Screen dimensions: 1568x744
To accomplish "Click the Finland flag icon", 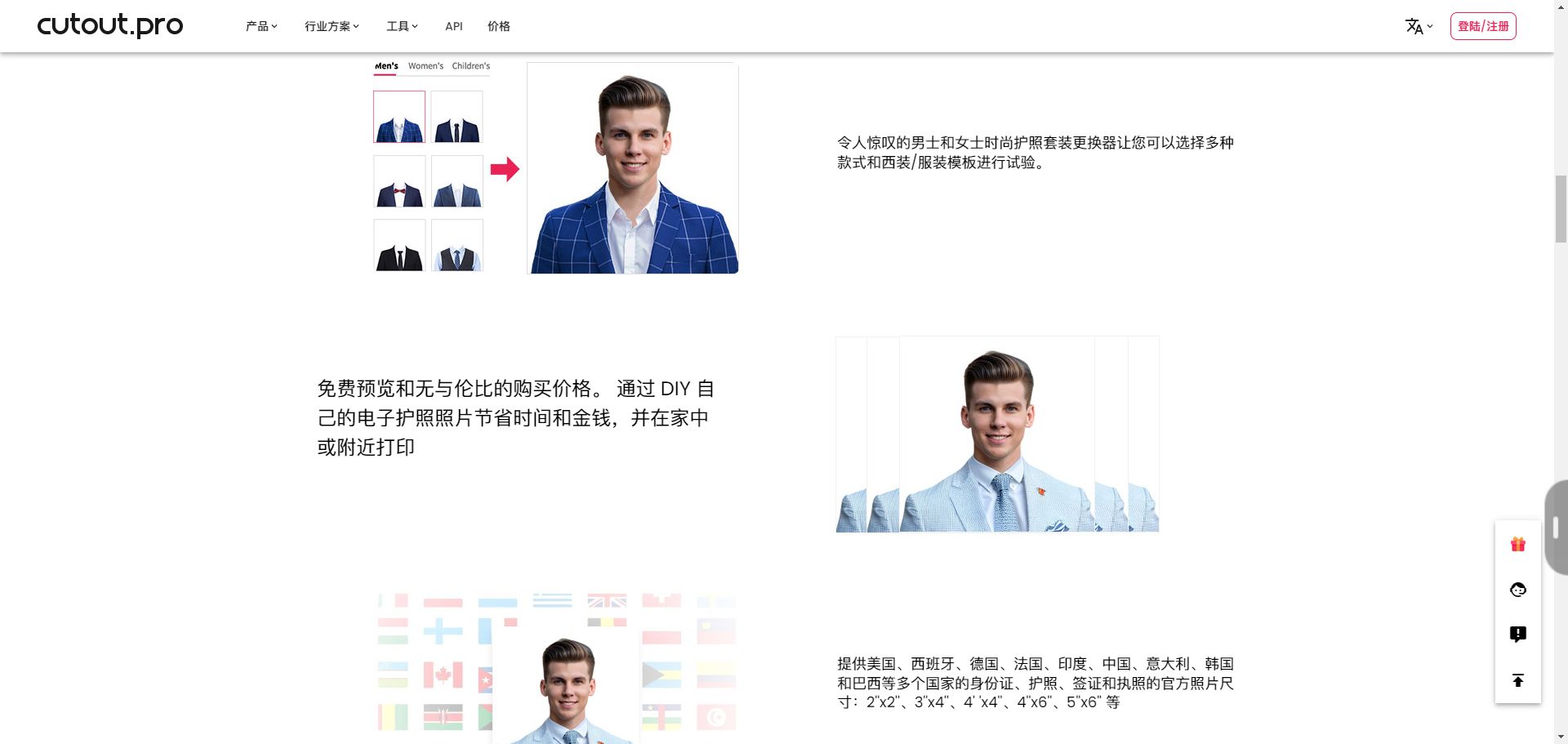I will 443,630.
